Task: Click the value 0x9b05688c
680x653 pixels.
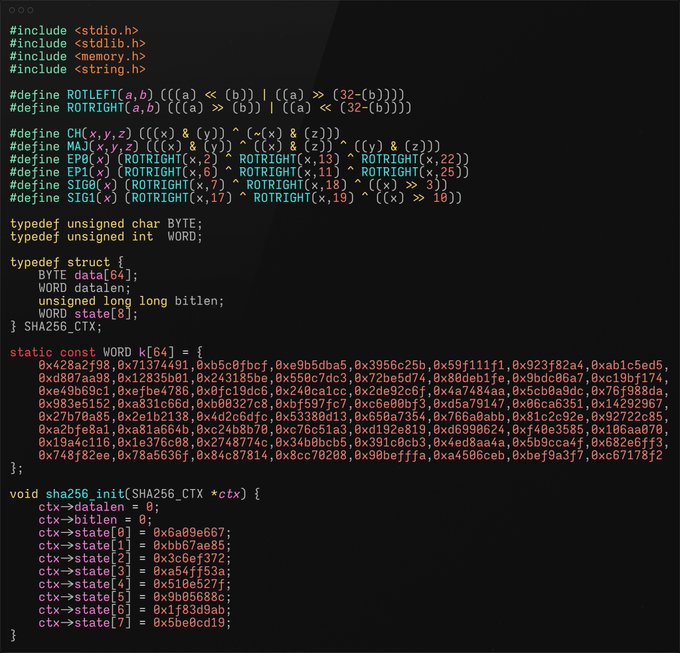Action: coord(189,597)
